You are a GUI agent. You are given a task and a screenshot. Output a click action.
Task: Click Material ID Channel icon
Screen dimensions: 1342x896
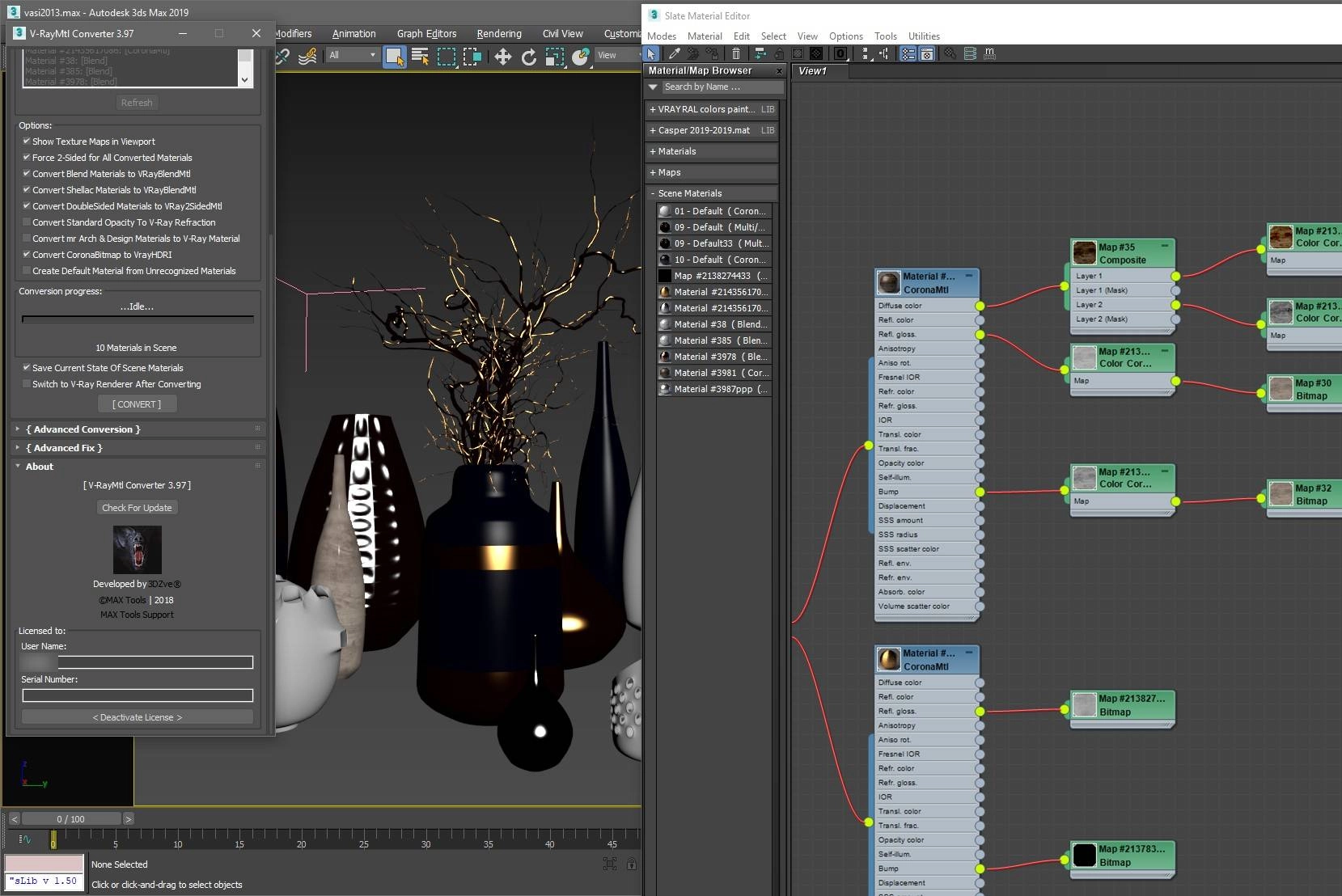840,54
